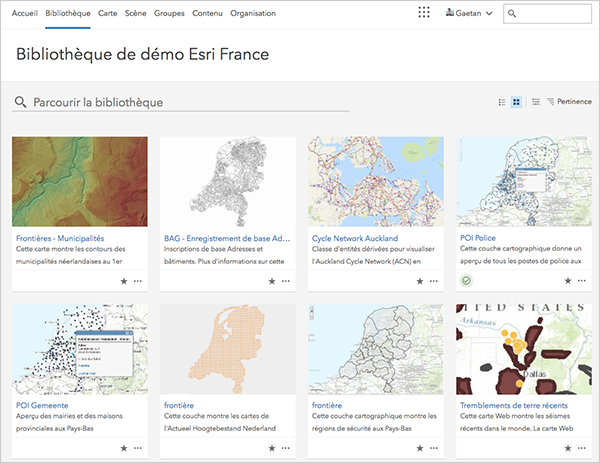Star the Tremblements de terre récents item
600x463 pixels.
coord(568,448)
